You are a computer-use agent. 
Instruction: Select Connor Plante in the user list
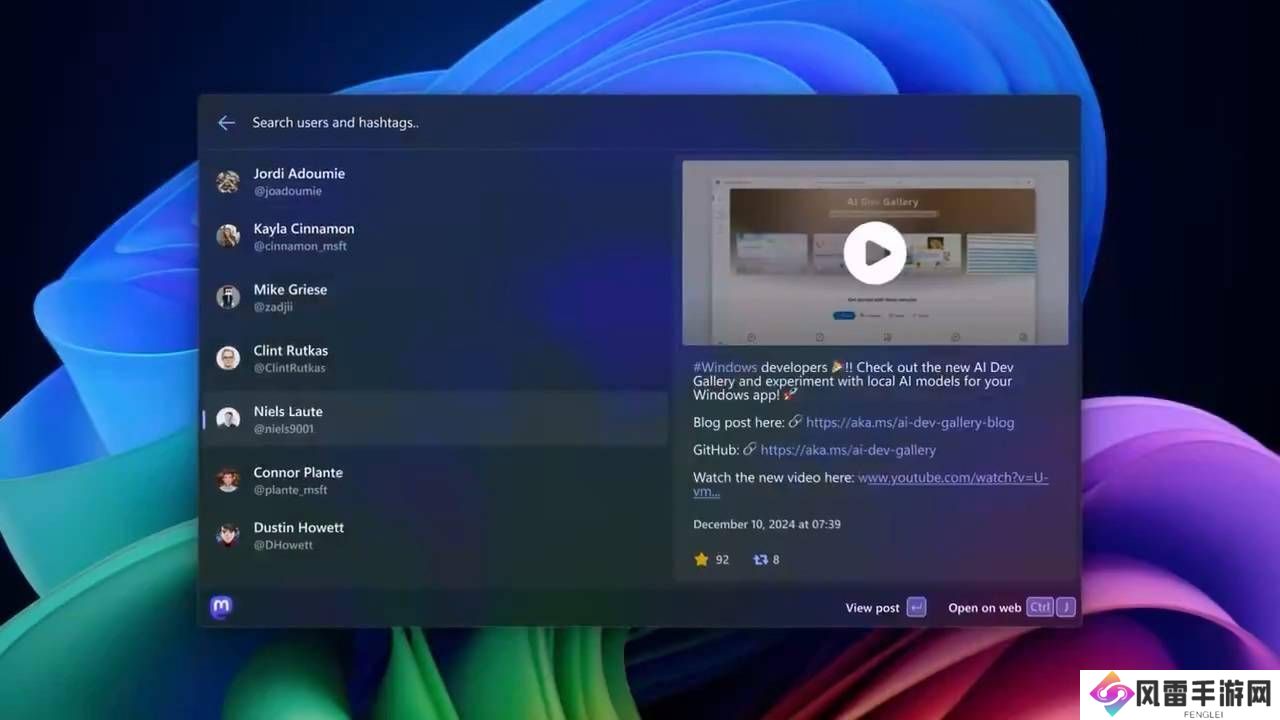click(x=436, y=480)
